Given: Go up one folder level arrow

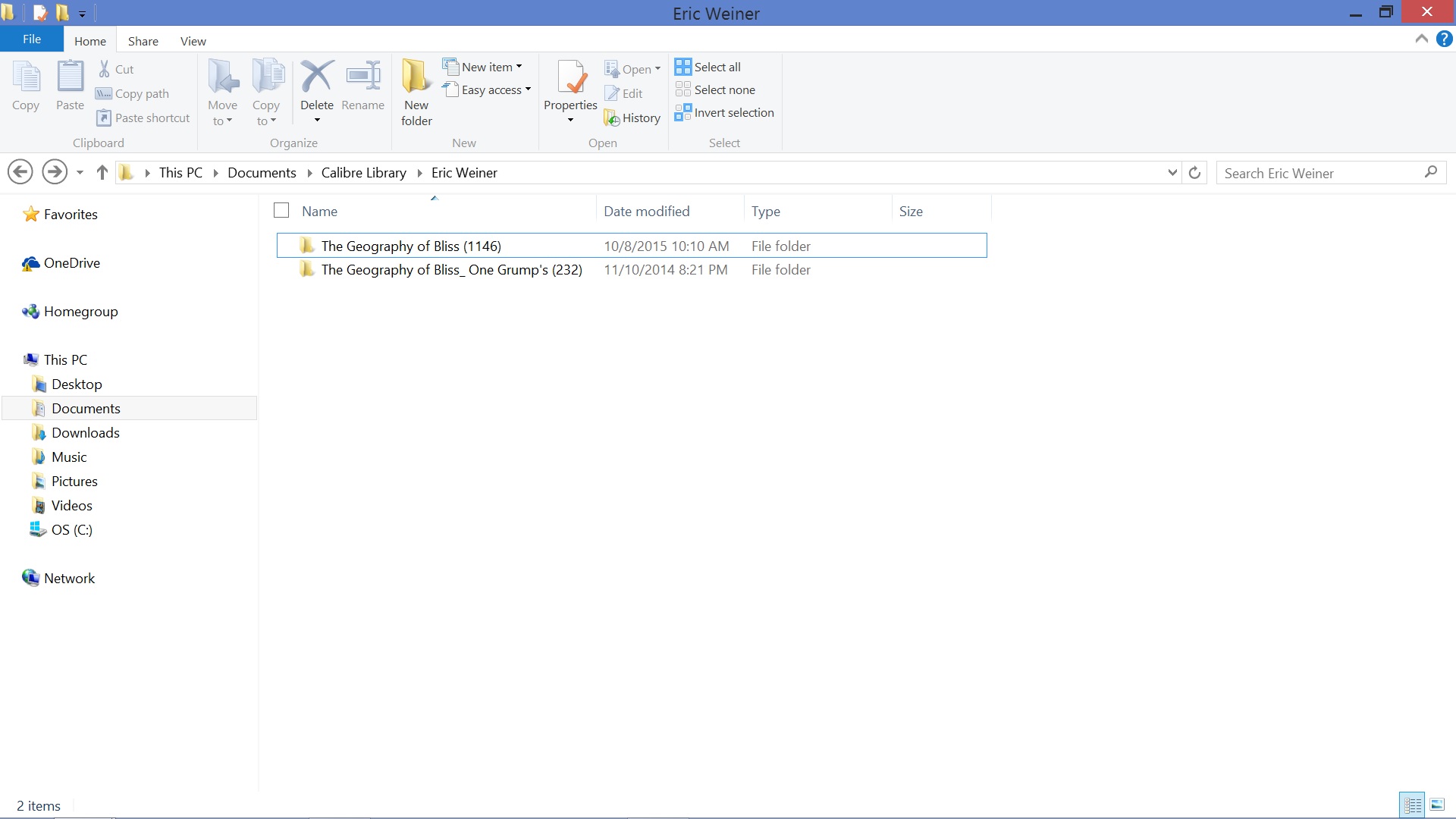Looking at the screenshot, I should [102, 173].
